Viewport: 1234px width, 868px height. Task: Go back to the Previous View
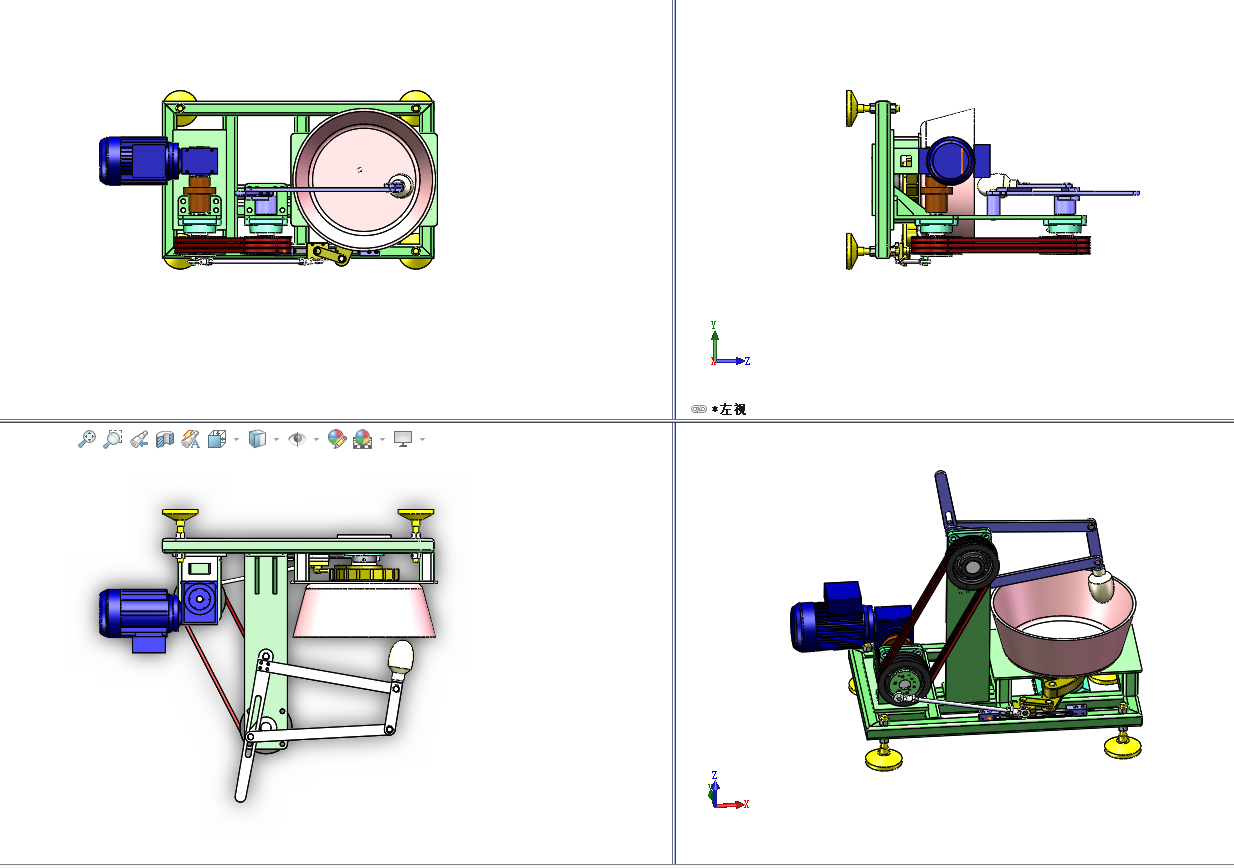[139, 439]
